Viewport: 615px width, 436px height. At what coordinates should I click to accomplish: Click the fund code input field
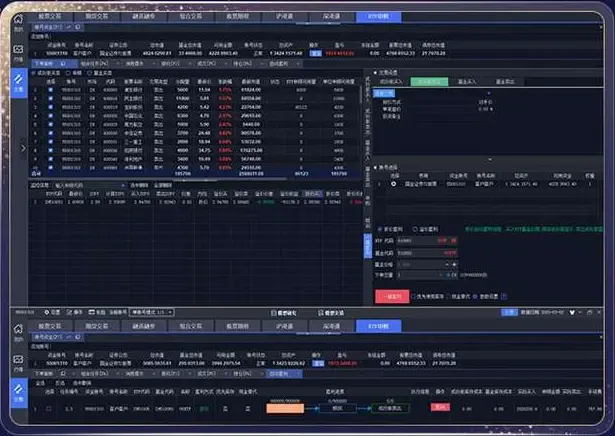click(427, 253)
